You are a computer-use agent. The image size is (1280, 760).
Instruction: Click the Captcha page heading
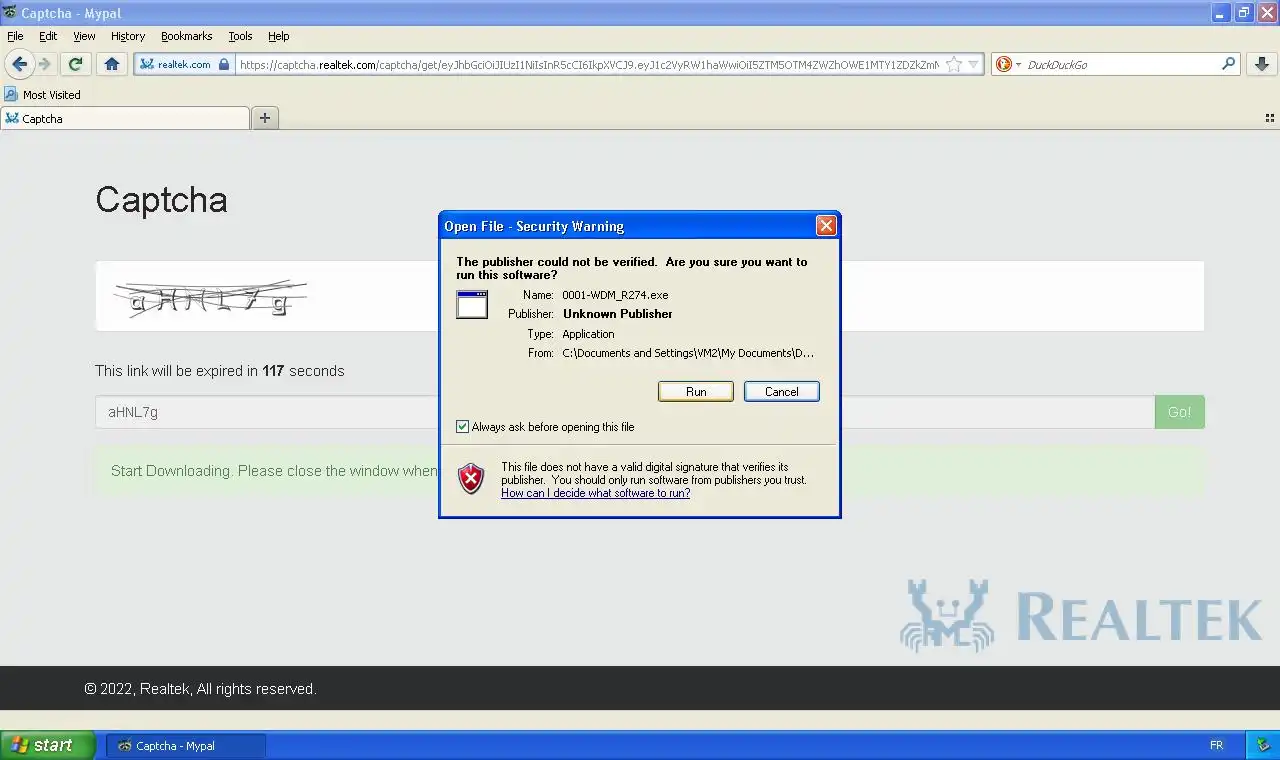click(162, 200)
